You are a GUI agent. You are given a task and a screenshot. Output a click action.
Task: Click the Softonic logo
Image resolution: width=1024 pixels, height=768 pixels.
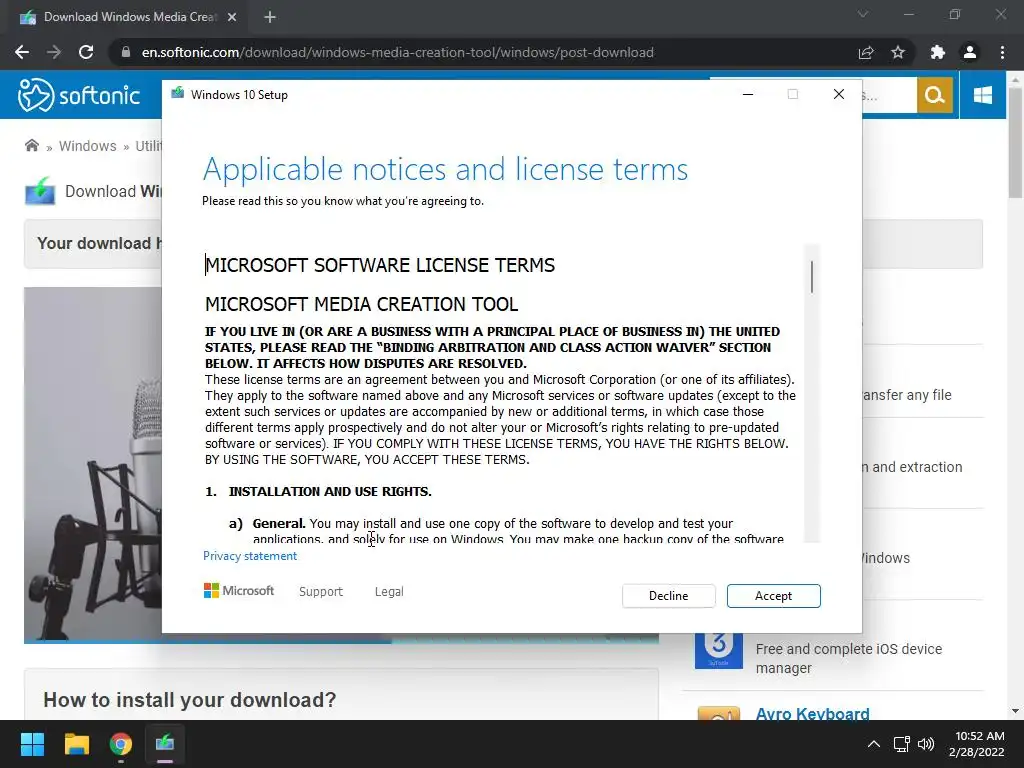79,95
